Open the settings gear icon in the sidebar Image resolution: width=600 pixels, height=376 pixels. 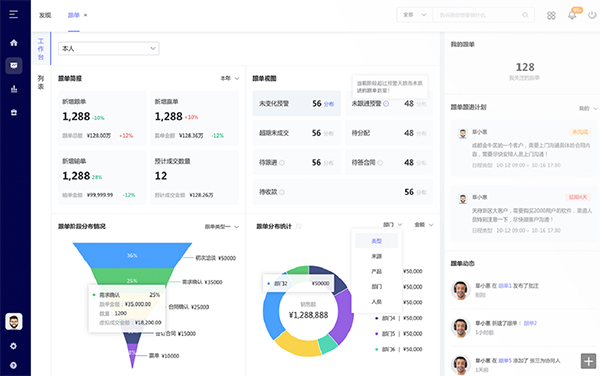click(13, 346)
